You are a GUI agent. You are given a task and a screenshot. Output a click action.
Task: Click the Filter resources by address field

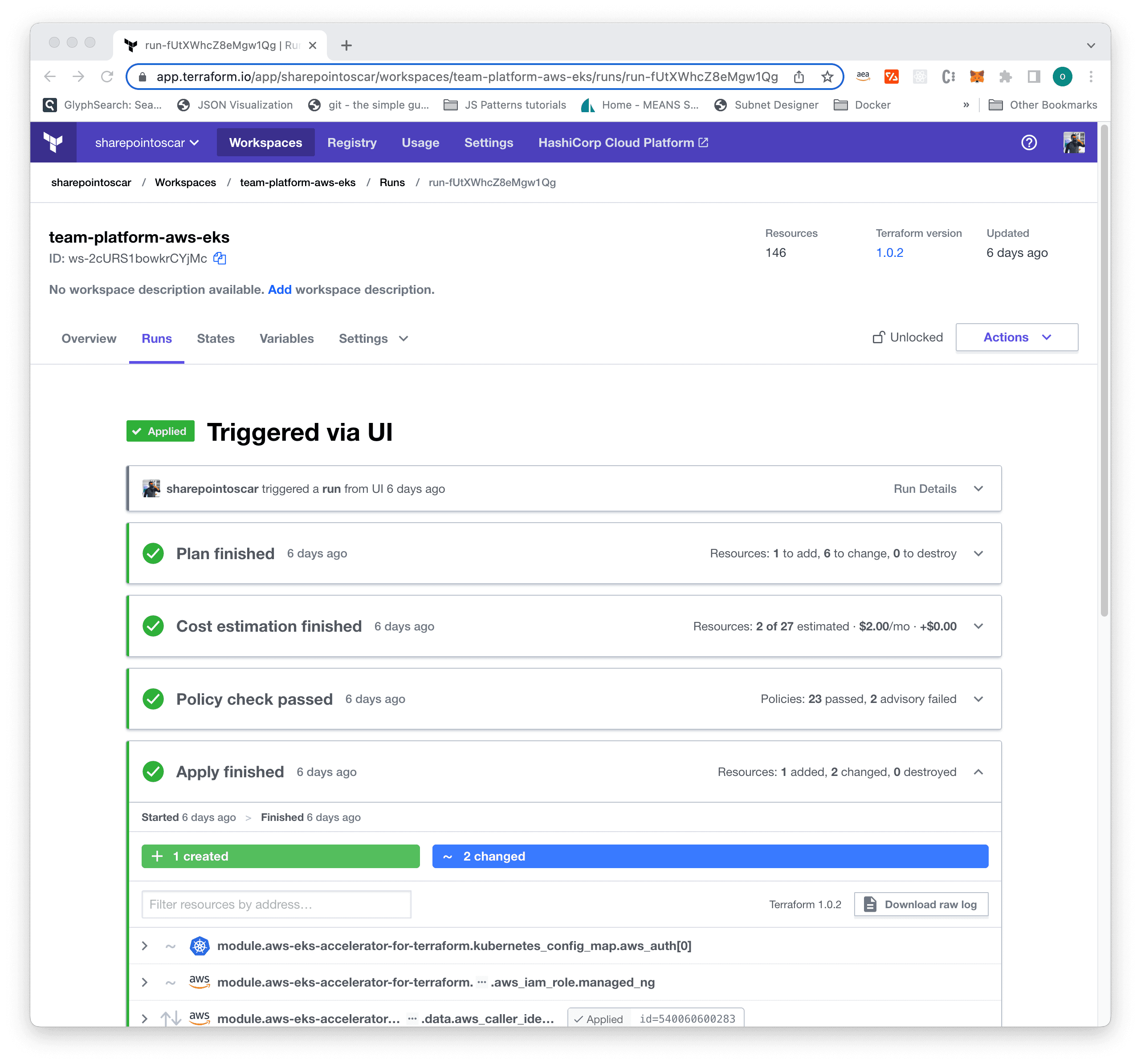tap(276, 904)
